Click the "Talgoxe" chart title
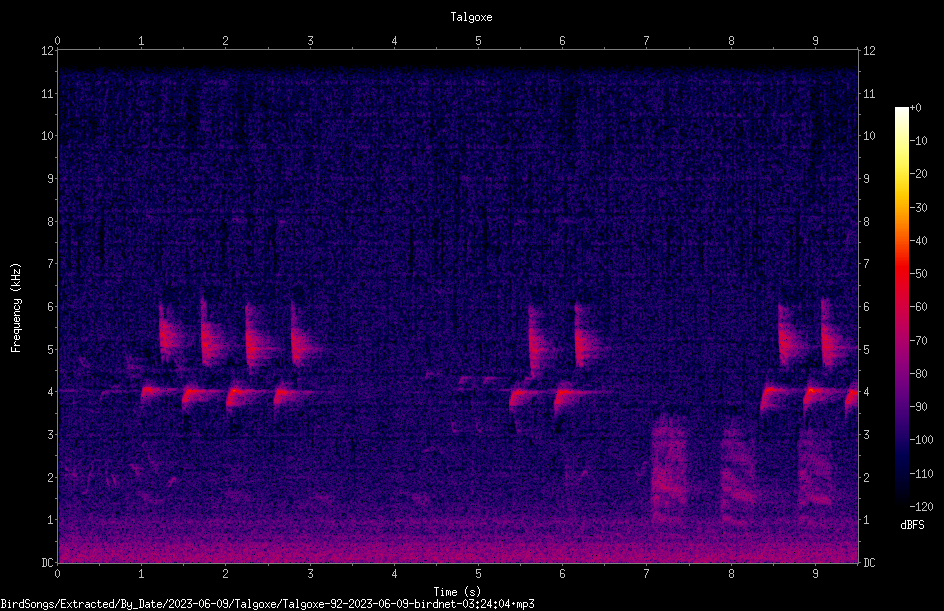The image size is (944, 611). [x=471, y=17]
